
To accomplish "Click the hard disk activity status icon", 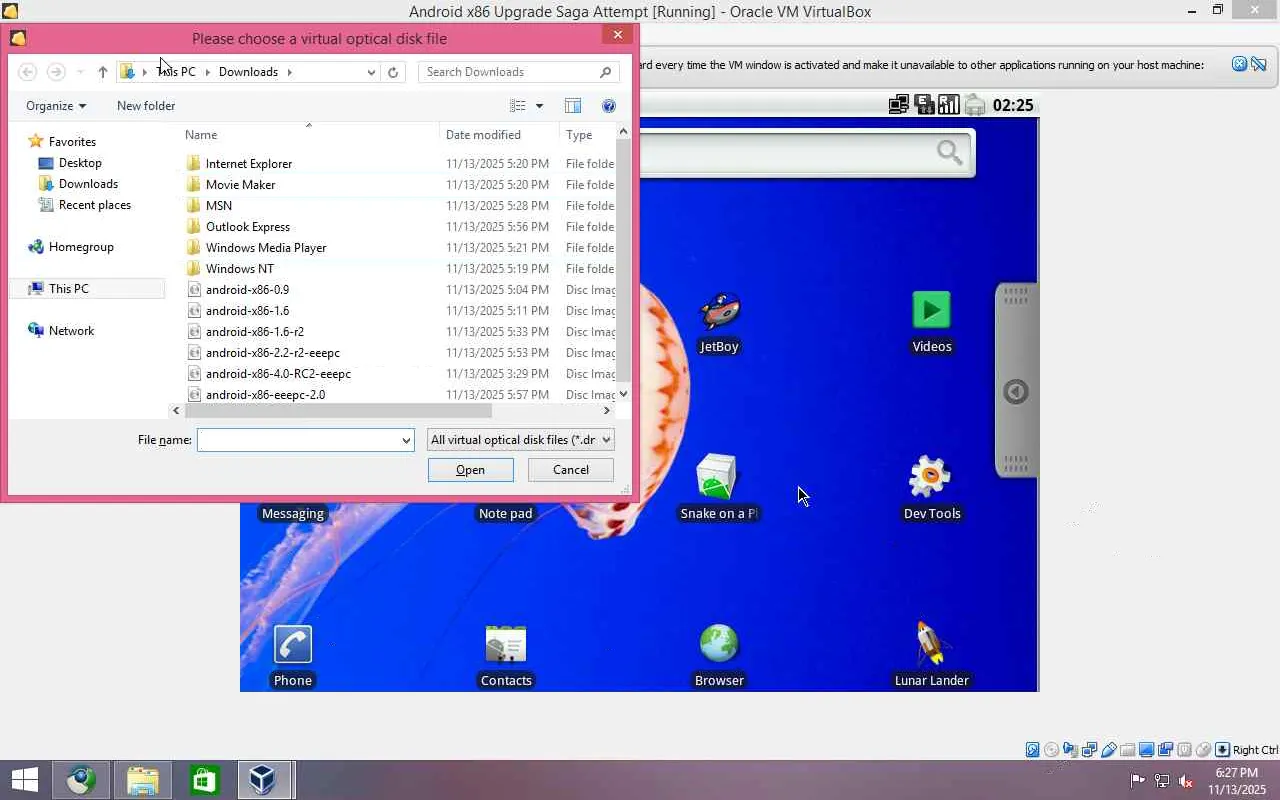I will [1032, 750].
